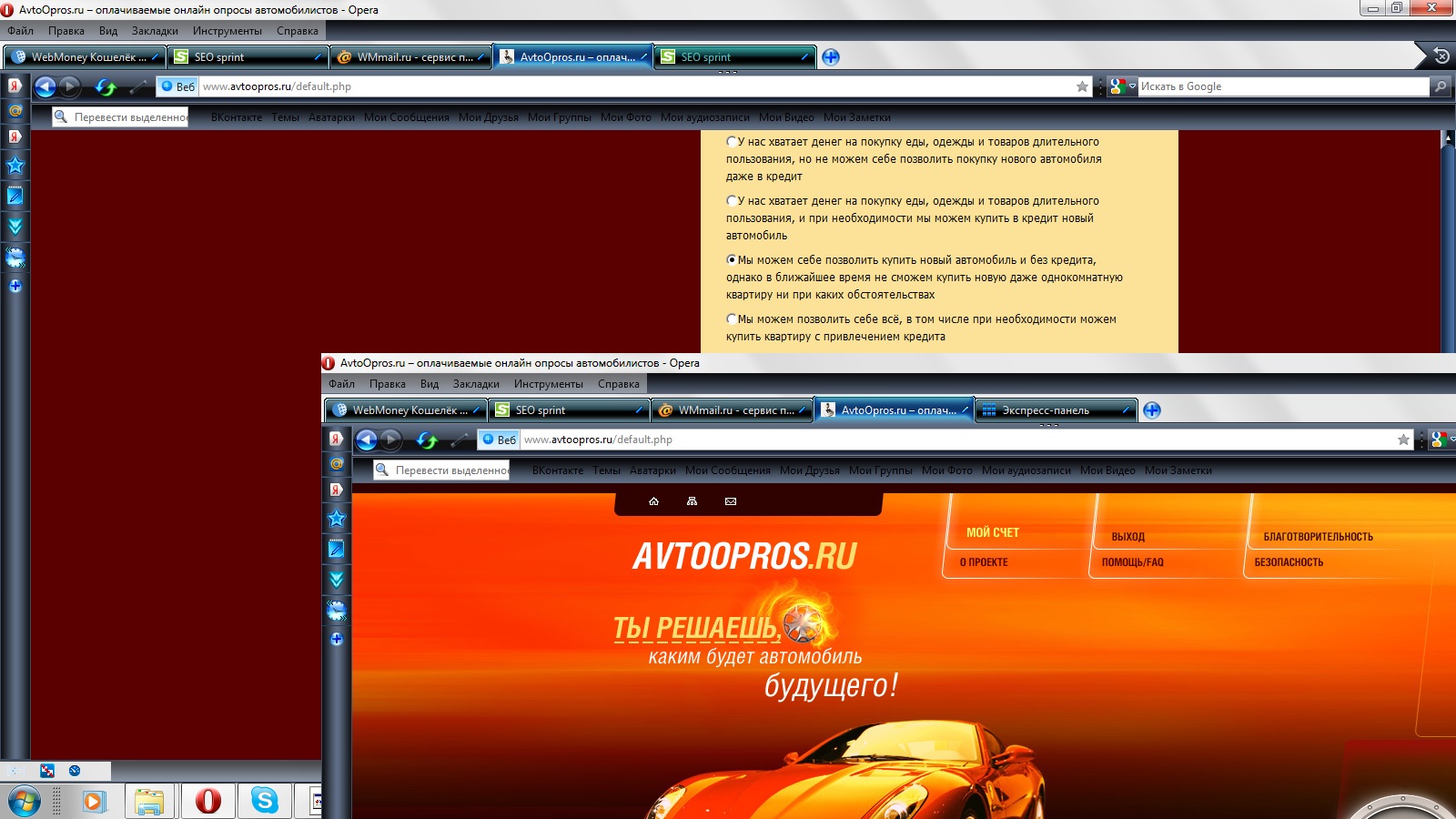Open Google search engine dropdown in rear window
Image resolution: width=1456 pixels, height=819 pixels.
(1124, 86)
